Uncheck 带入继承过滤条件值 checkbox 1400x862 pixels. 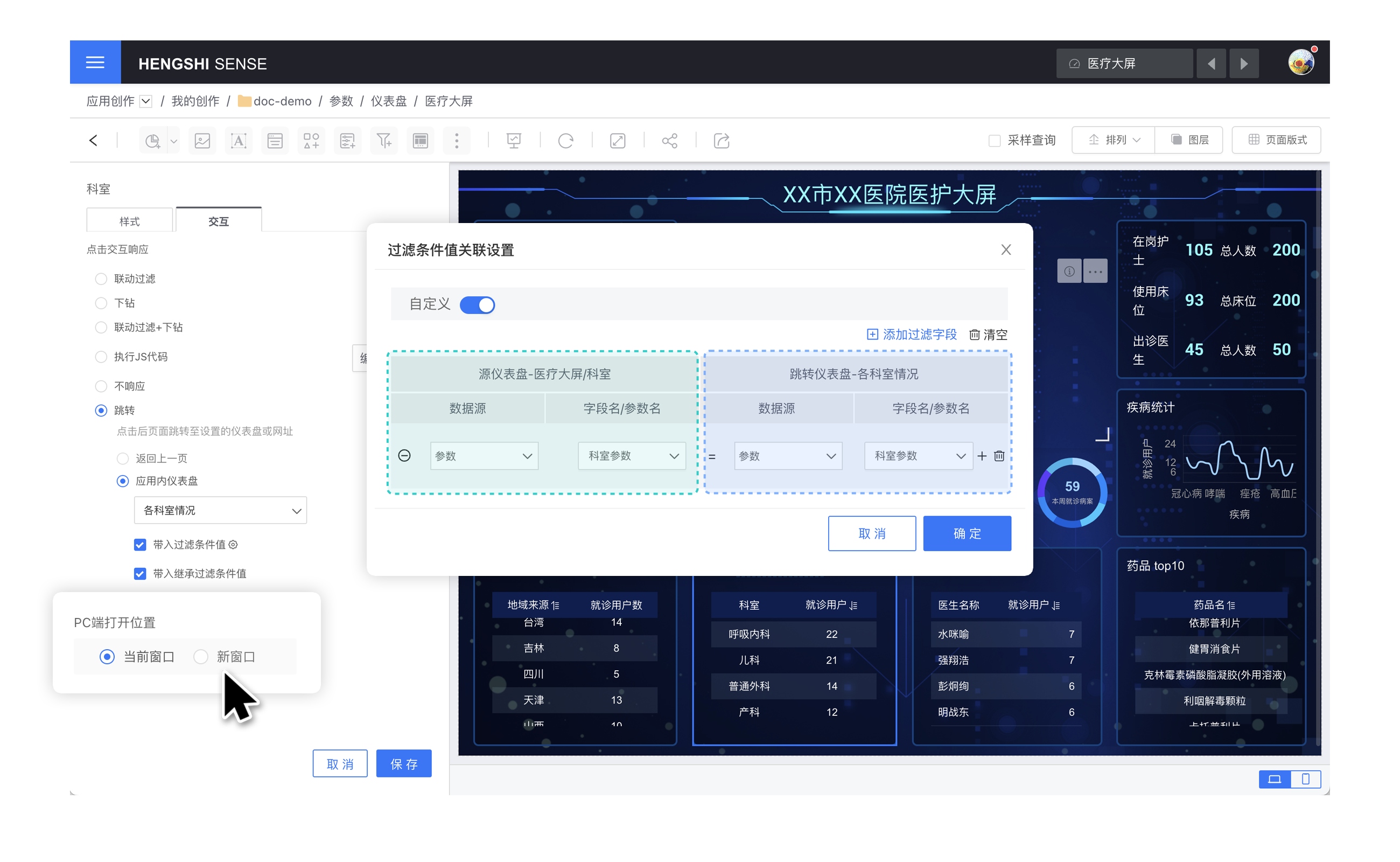point(139,574)
